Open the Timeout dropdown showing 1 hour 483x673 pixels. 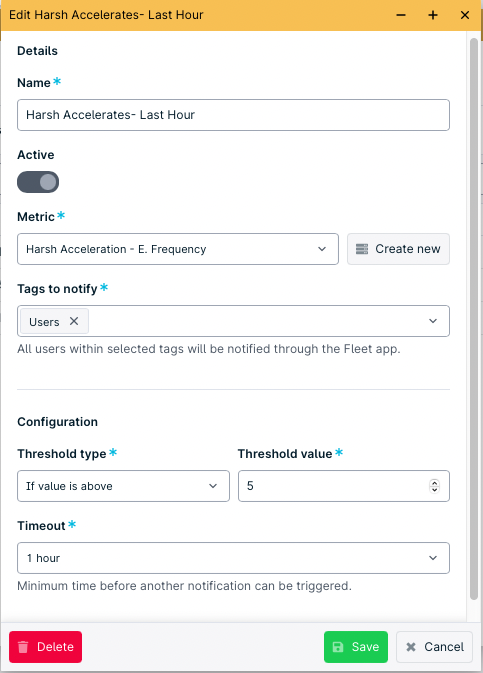tap(233, 558)
